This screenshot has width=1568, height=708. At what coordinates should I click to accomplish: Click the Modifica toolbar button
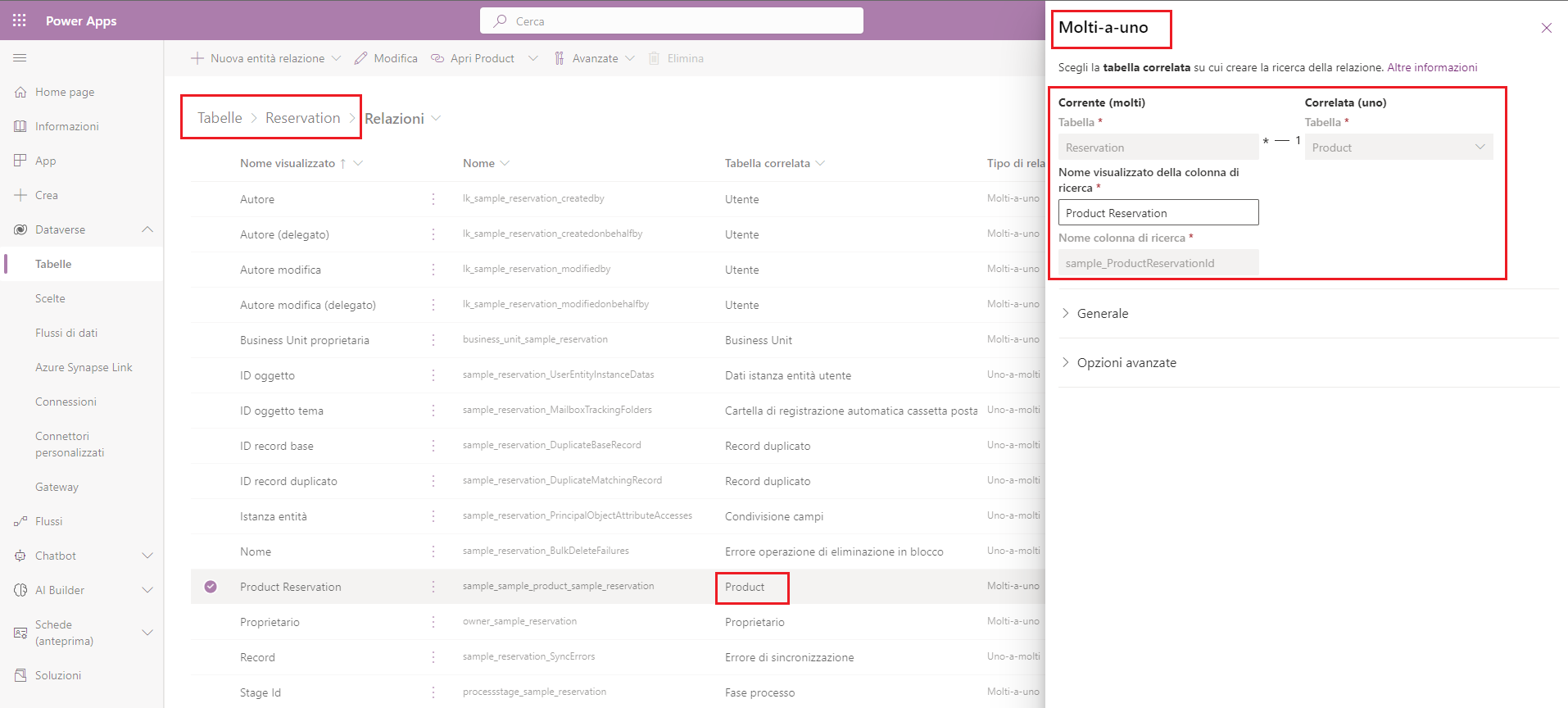coord(386,58)
